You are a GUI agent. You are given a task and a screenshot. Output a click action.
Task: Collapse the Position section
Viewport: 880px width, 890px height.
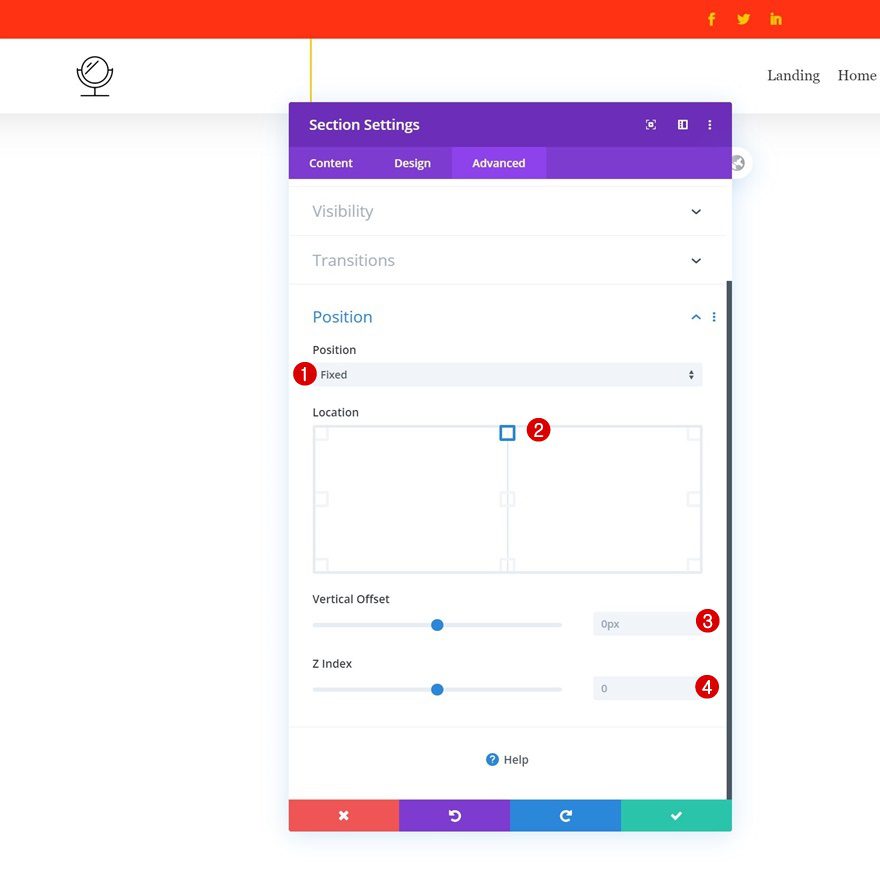coord(695,316)
